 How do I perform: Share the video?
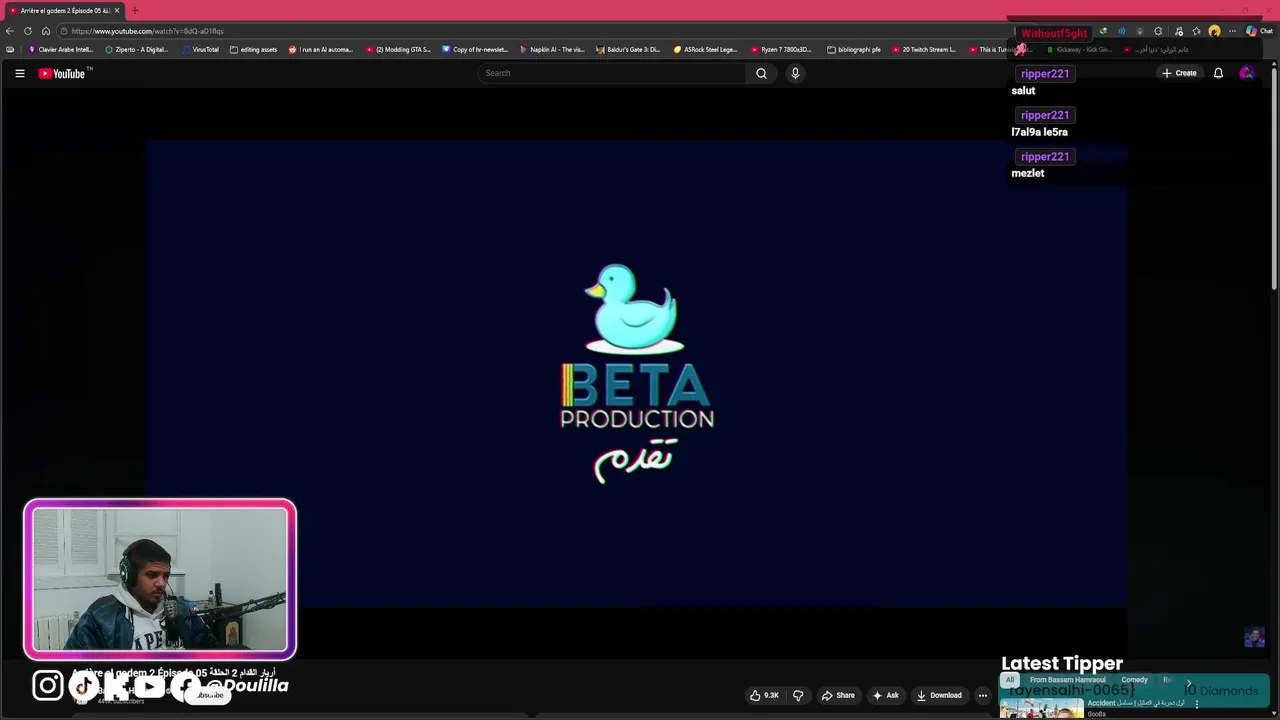[x=838, y=695]
